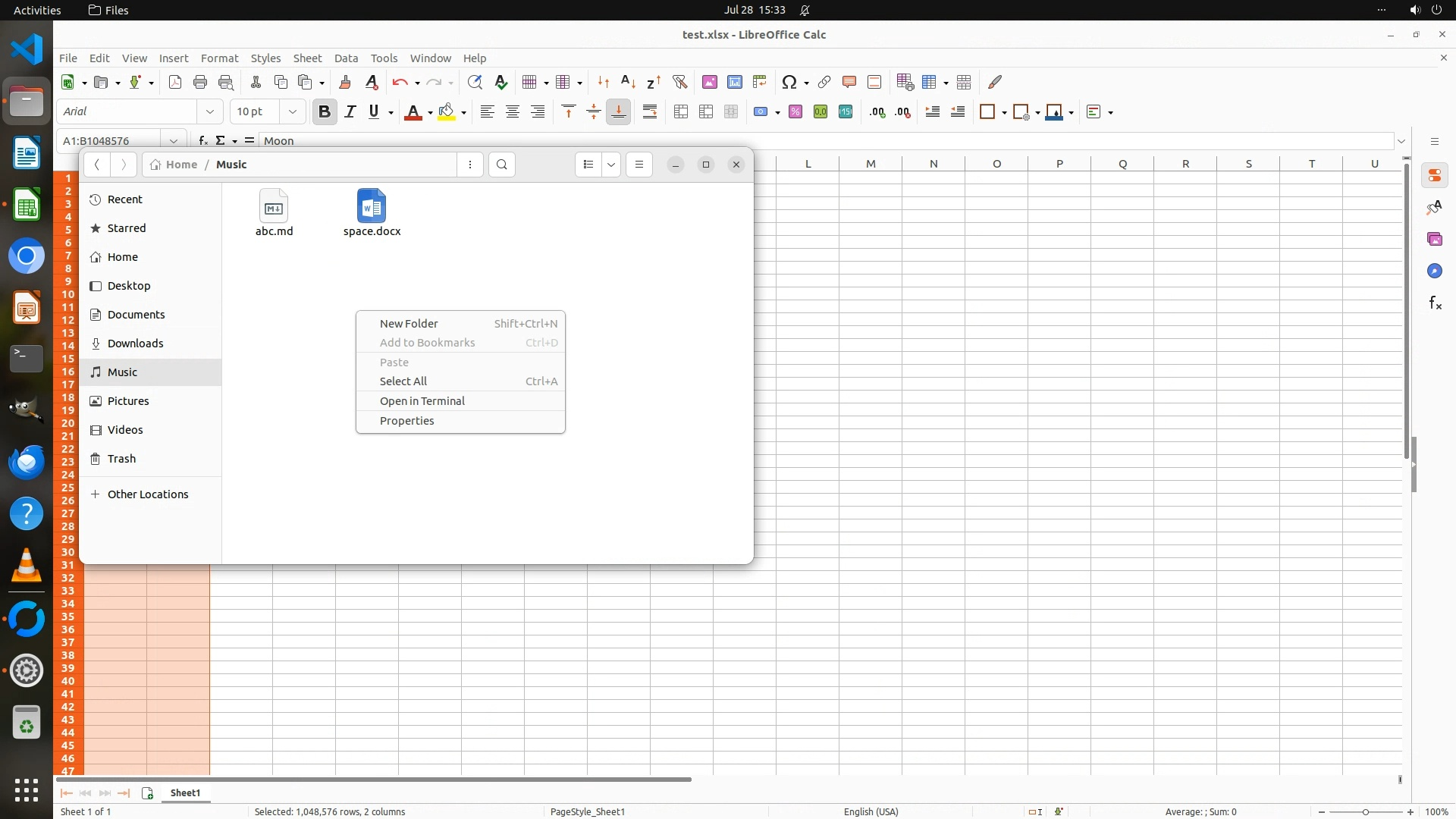Click the search icon in Files window
The width and height of the screenshot is (1456, 819).
[x=501, y=165]
